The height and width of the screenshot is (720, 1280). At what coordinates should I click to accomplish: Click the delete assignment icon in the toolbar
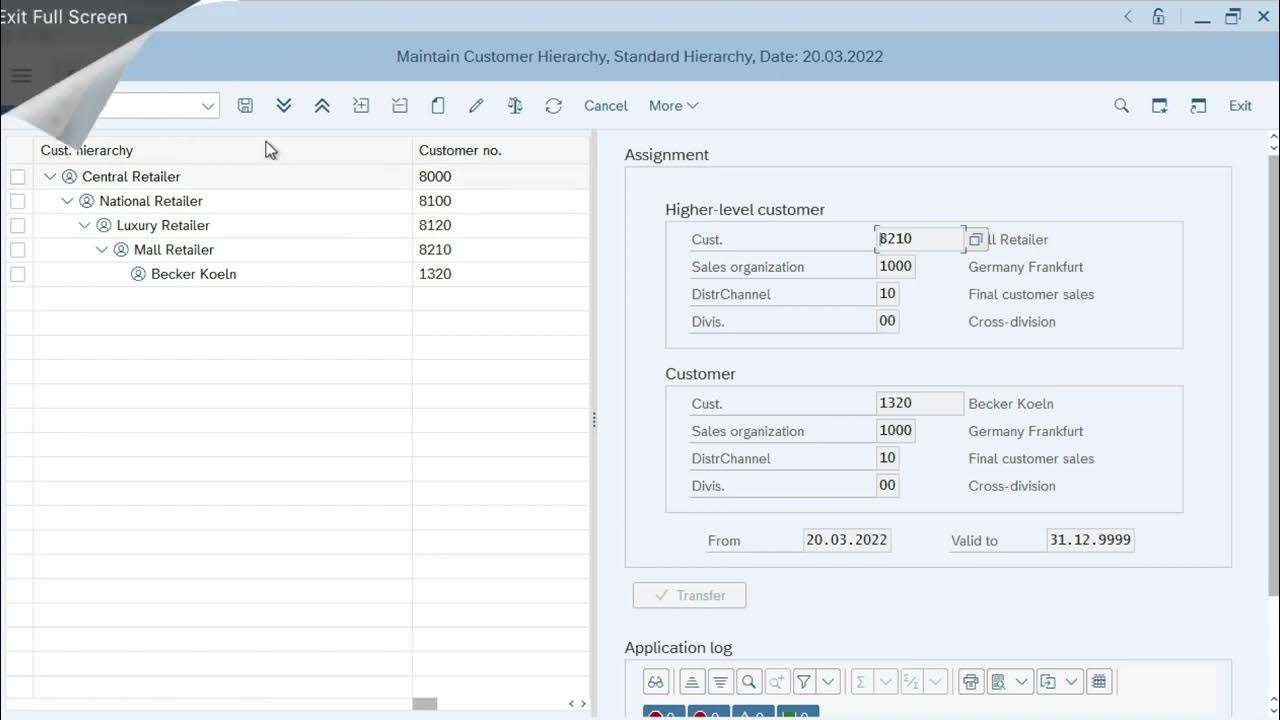tap(400, 106)
